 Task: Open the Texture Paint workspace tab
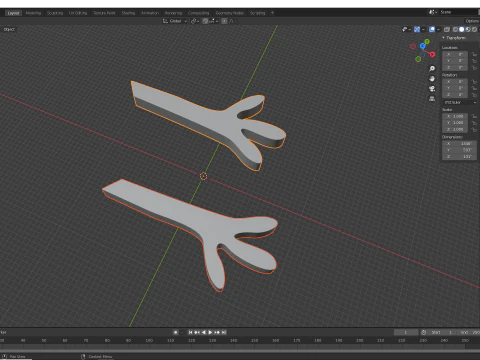point(104,13)
